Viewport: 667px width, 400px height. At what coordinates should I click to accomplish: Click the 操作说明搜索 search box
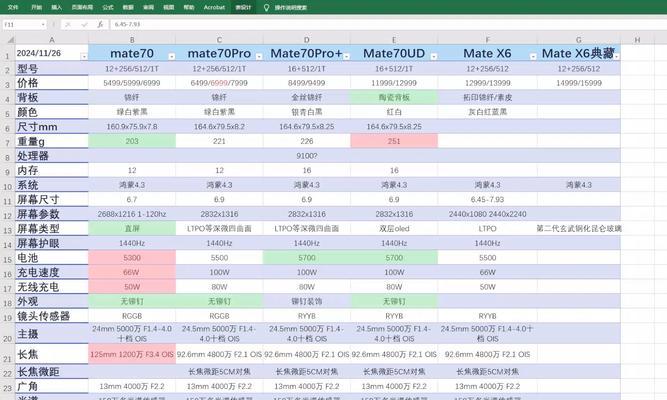click(x=291, y=7)
